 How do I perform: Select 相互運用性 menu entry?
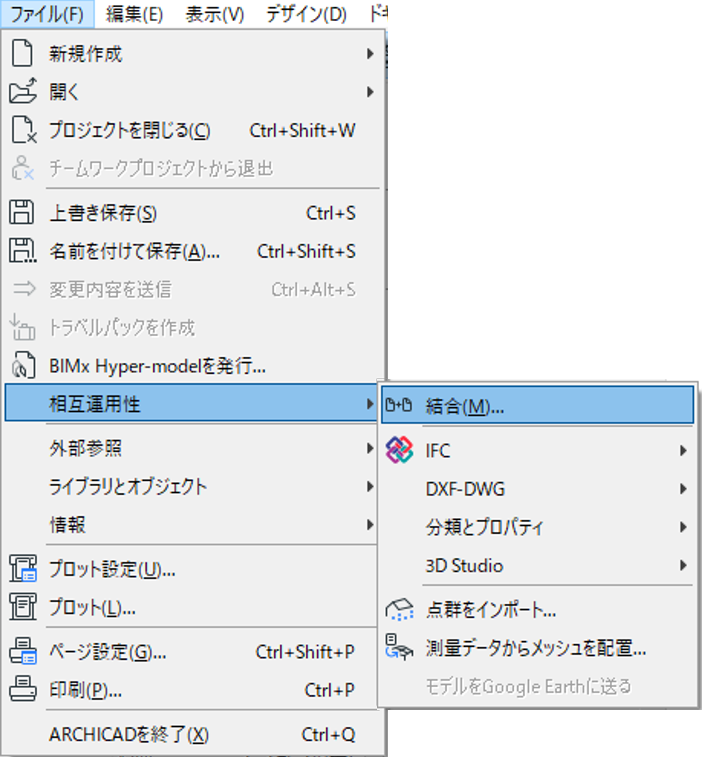point(191,403)
